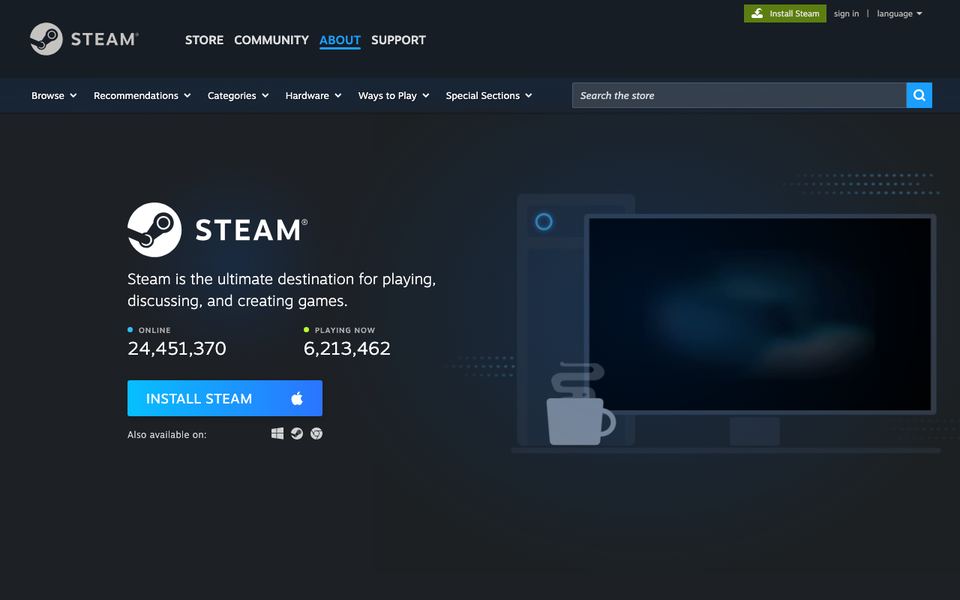Click the PLAYING NOW label
The image size is (960, 600).
point(345,330)
